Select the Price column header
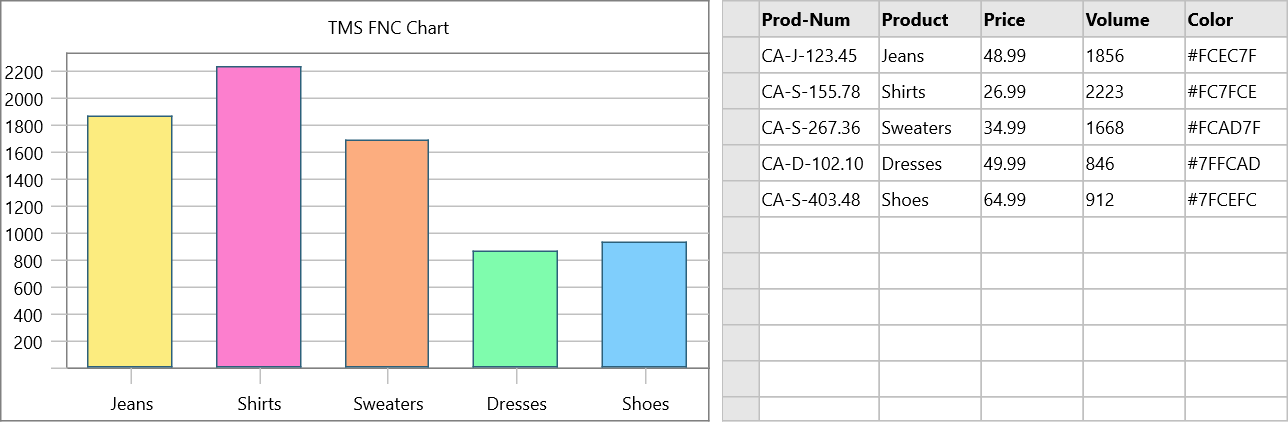This screenshot has width=1288, height=422. [x=1032, y=19]
